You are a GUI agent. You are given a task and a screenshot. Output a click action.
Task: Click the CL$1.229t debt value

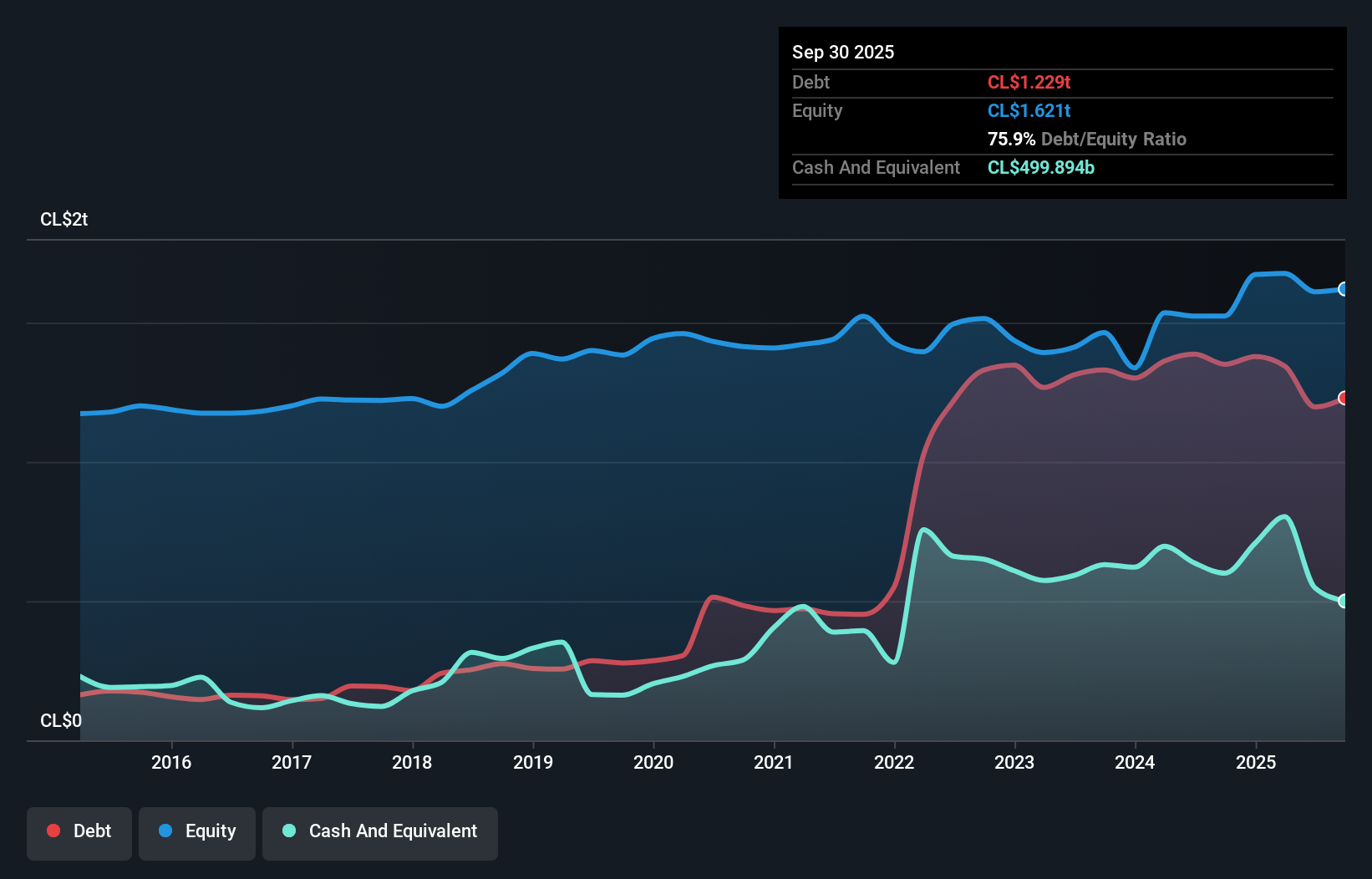tap(1029, 82)
